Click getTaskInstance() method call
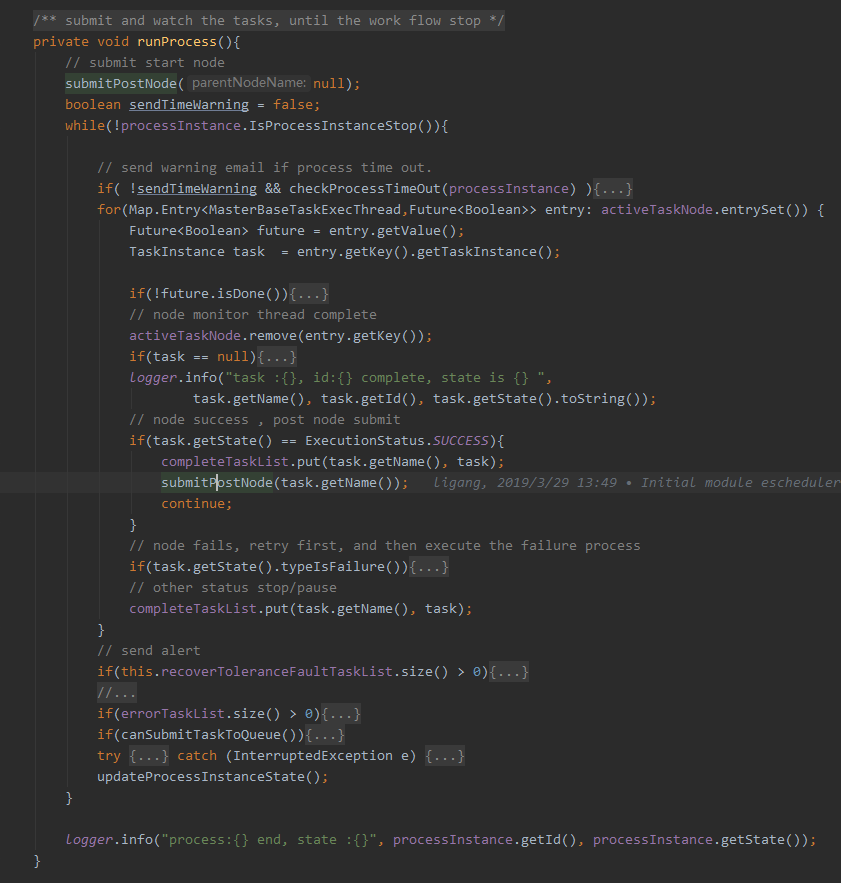This screenshot has width=841, height=883. (x=484, y=252)
